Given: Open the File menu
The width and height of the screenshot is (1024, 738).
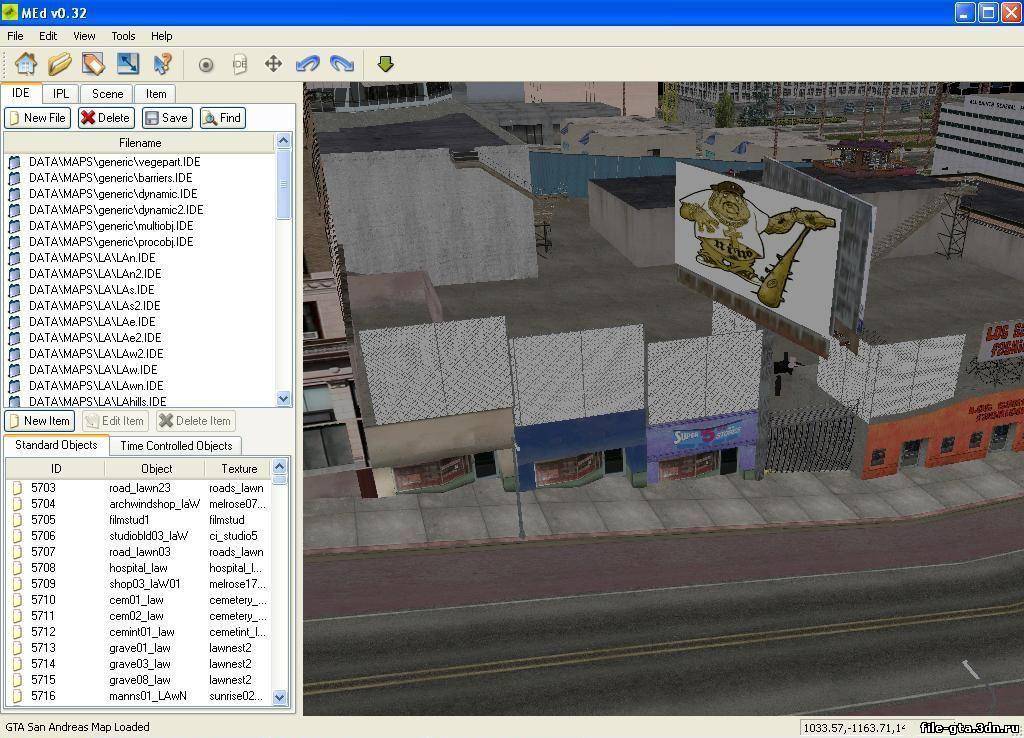Looking at the screenshot, I should tap(15, 36).
